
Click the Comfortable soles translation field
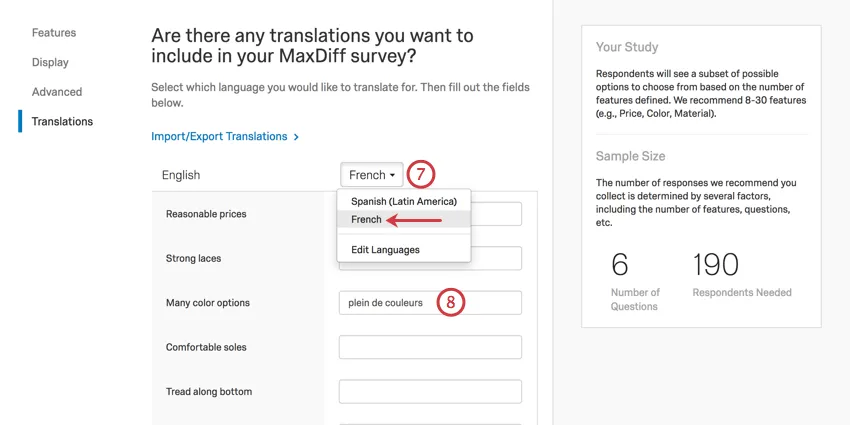point(430,347)
